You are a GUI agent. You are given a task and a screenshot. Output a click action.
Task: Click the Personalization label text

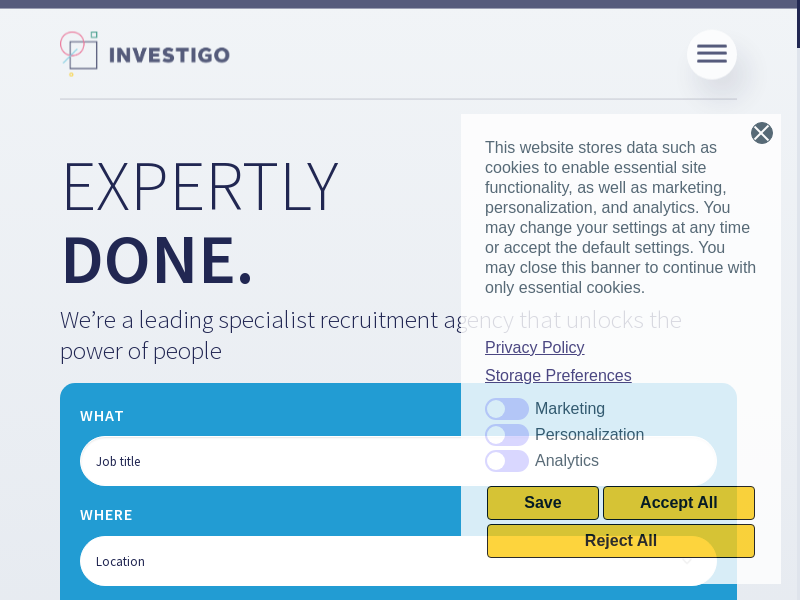coord(589,435)
